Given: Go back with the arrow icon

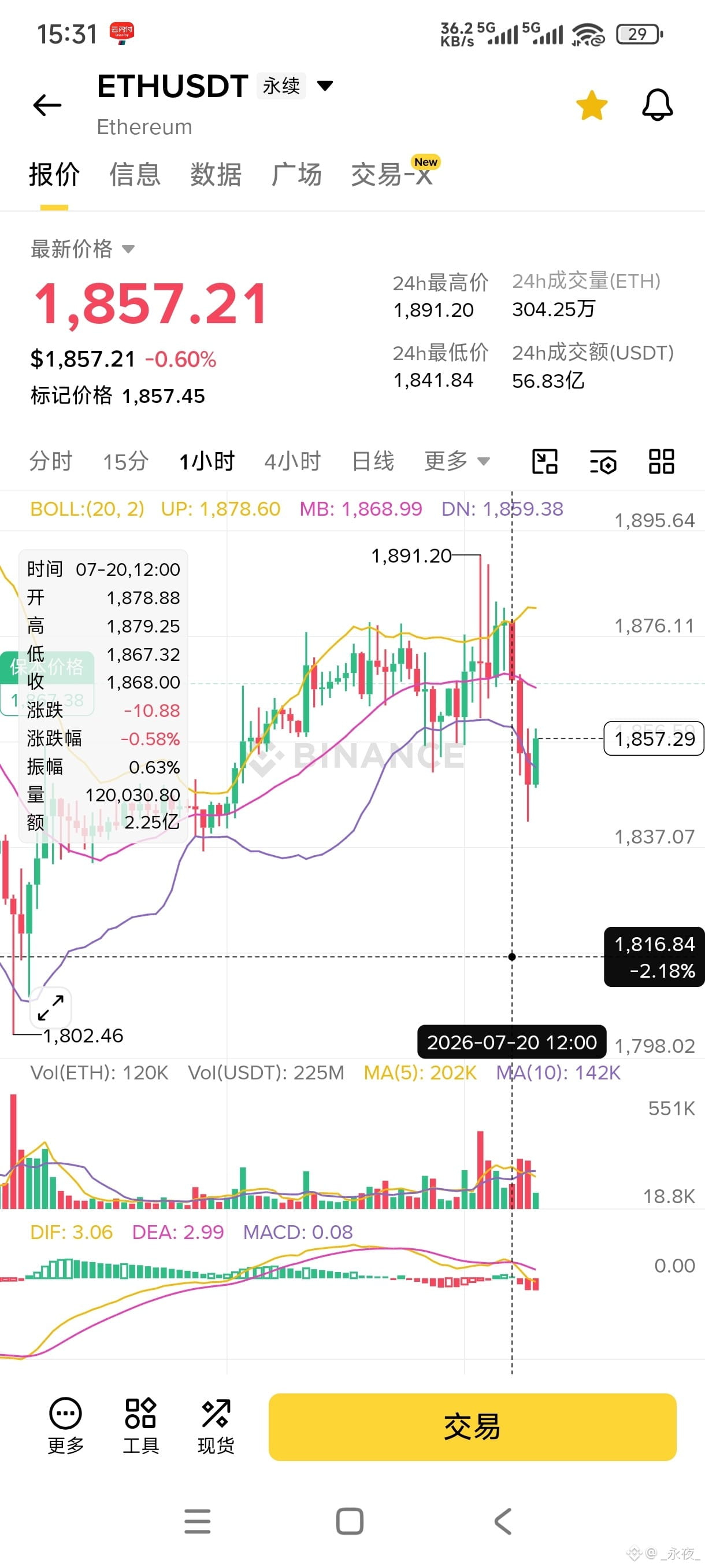Looking at the screenshot, I should click(x=47, y=105).
